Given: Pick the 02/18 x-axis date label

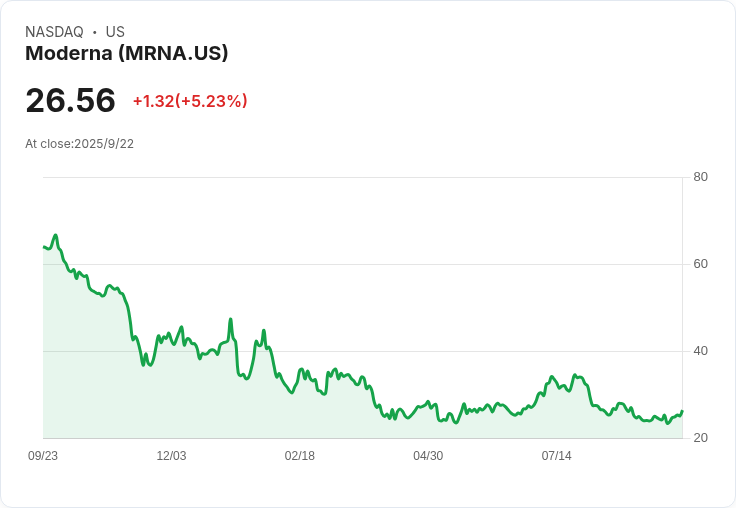Looking at the screenshot, I should click(x=299, y=456).
